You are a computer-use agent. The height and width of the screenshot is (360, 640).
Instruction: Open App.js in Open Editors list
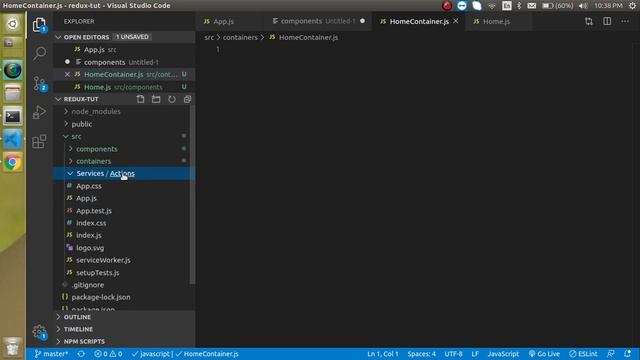124,50
